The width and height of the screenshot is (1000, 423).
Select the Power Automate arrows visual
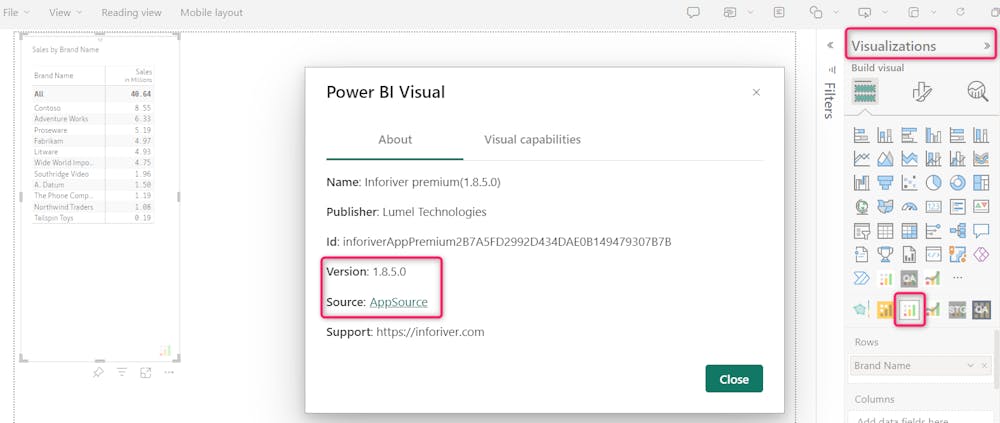[861, 278]
